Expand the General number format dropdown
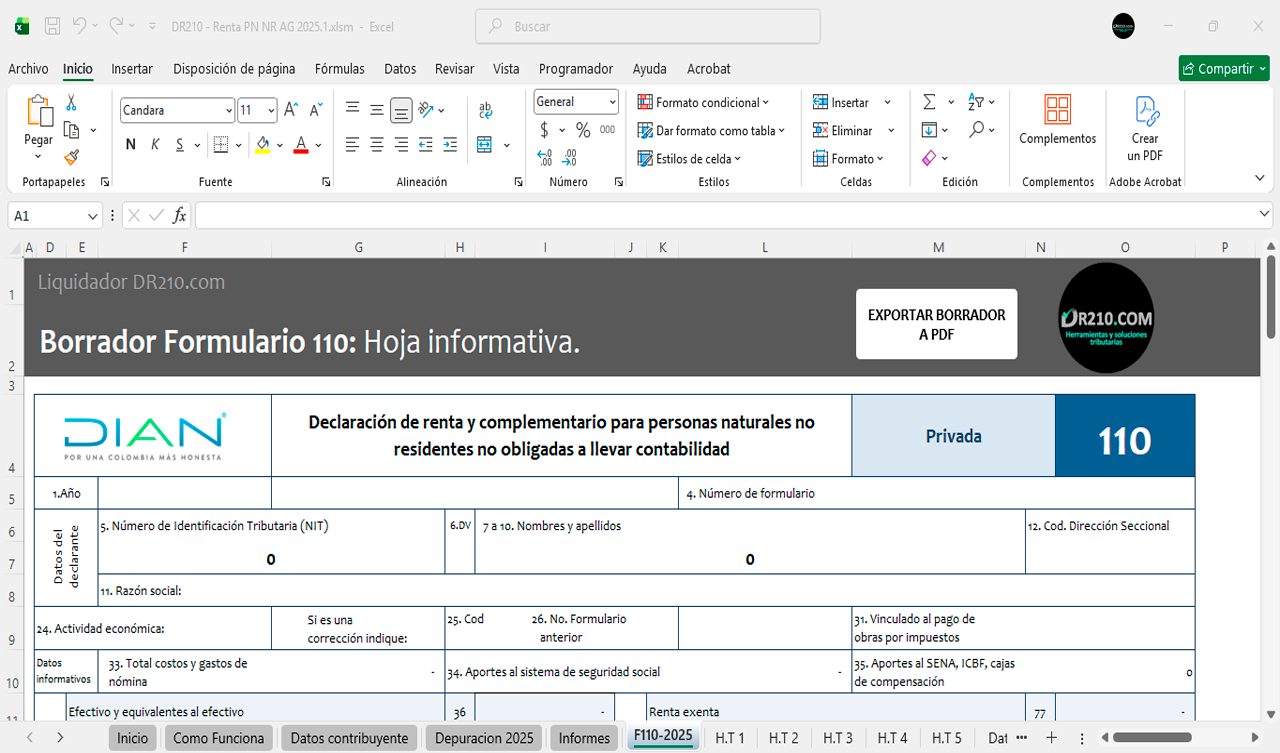Screen dimensions: 1280x753 [x=611, y=102]
